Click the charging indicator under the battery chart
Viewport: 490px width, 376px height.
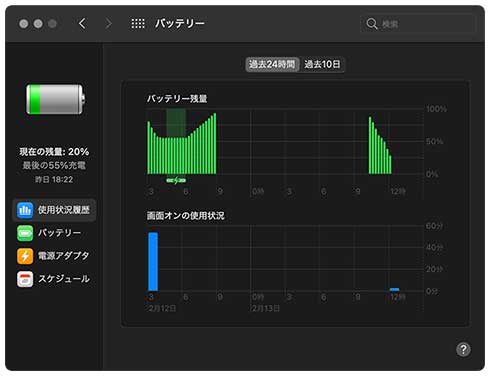point(176,181)
